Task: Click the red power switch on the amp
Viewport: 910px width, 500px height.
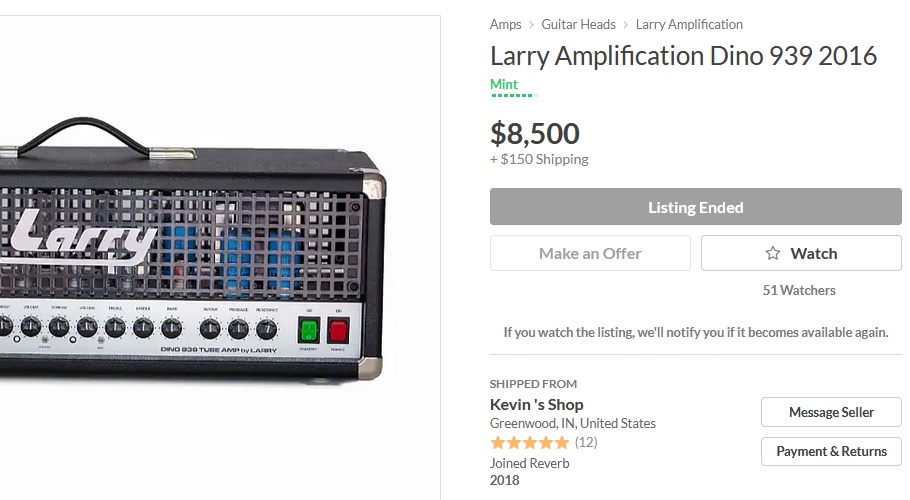Action: (337, 330)
